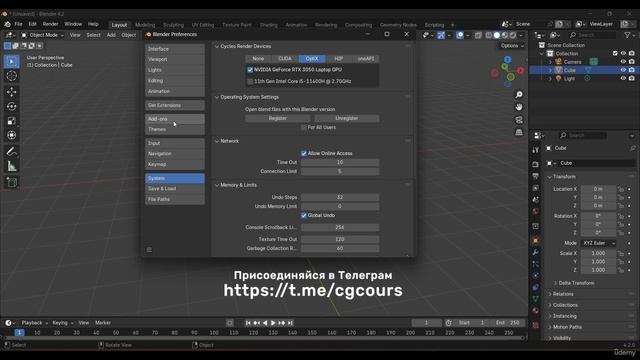Viewport: 640px width, 360px height.
Task: Select the Transform tool
Action: coord(11,135)
